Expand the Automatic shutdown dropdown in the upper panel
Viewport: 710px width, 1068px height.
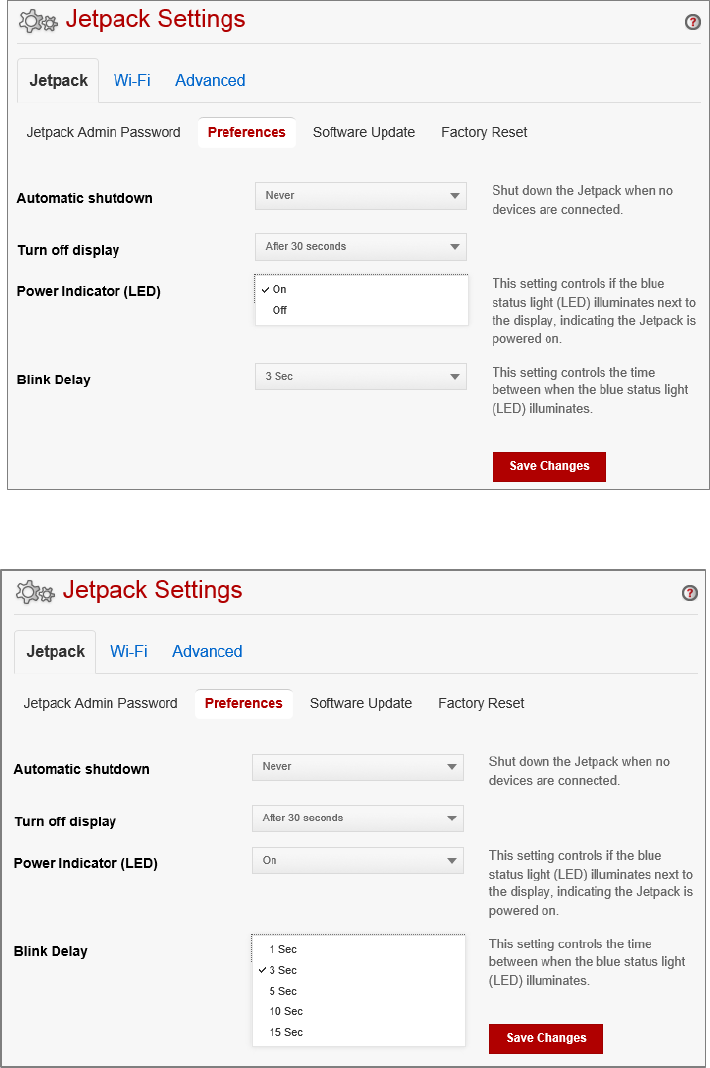360,196
